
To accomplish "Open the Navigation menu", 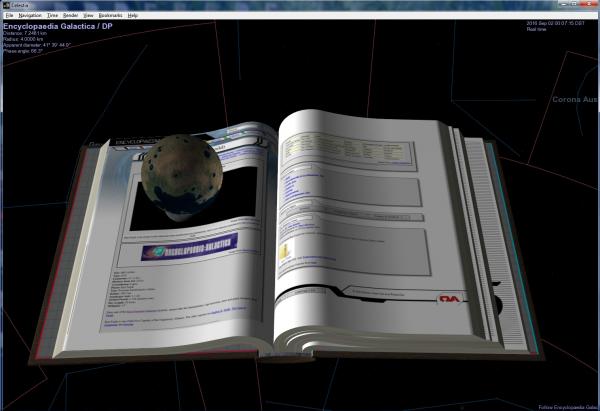I will [x=30, y=15].
